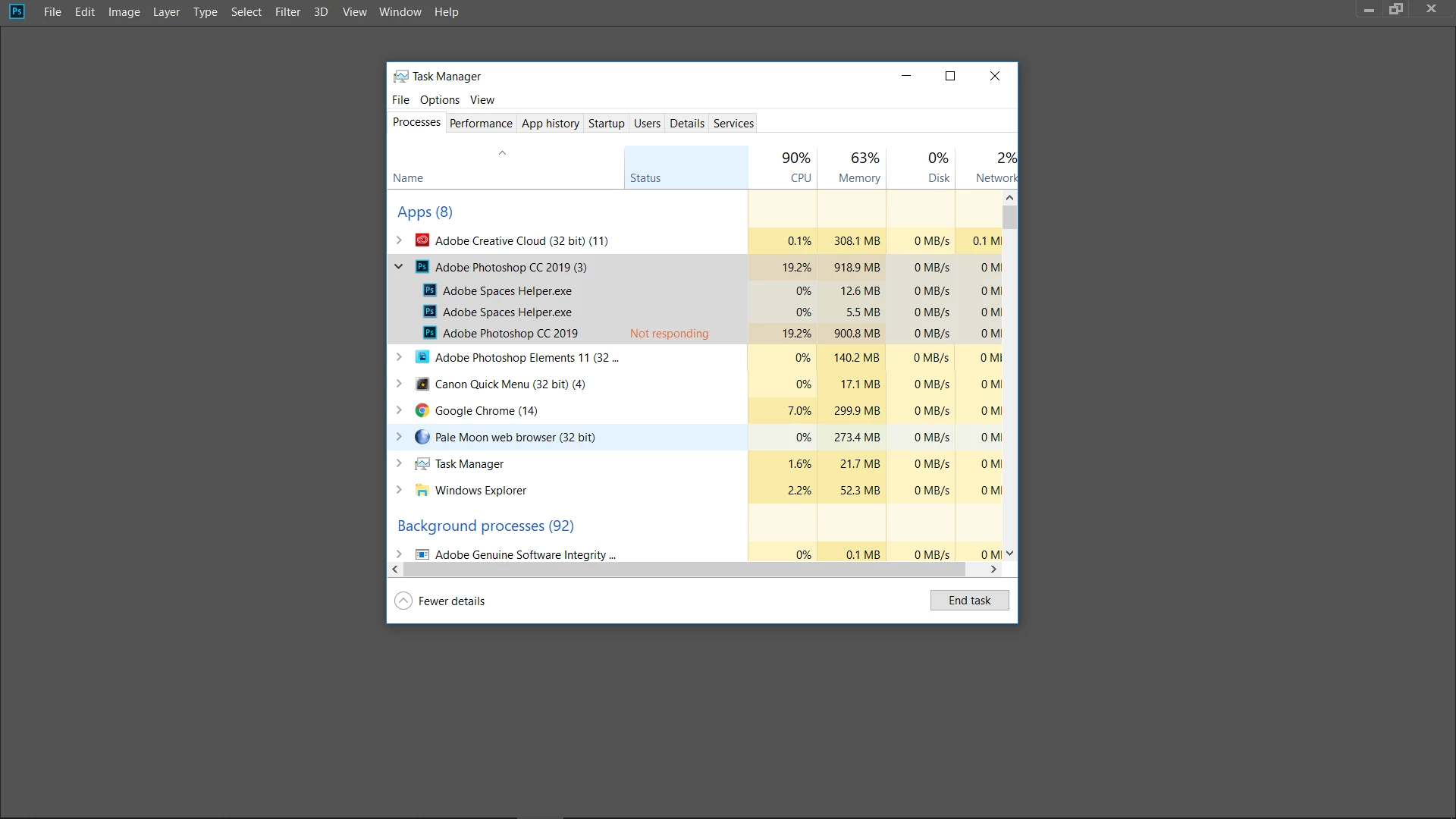Open the Startup tab
Screen dimensions: 1456x819
click(x=606, y=123)
